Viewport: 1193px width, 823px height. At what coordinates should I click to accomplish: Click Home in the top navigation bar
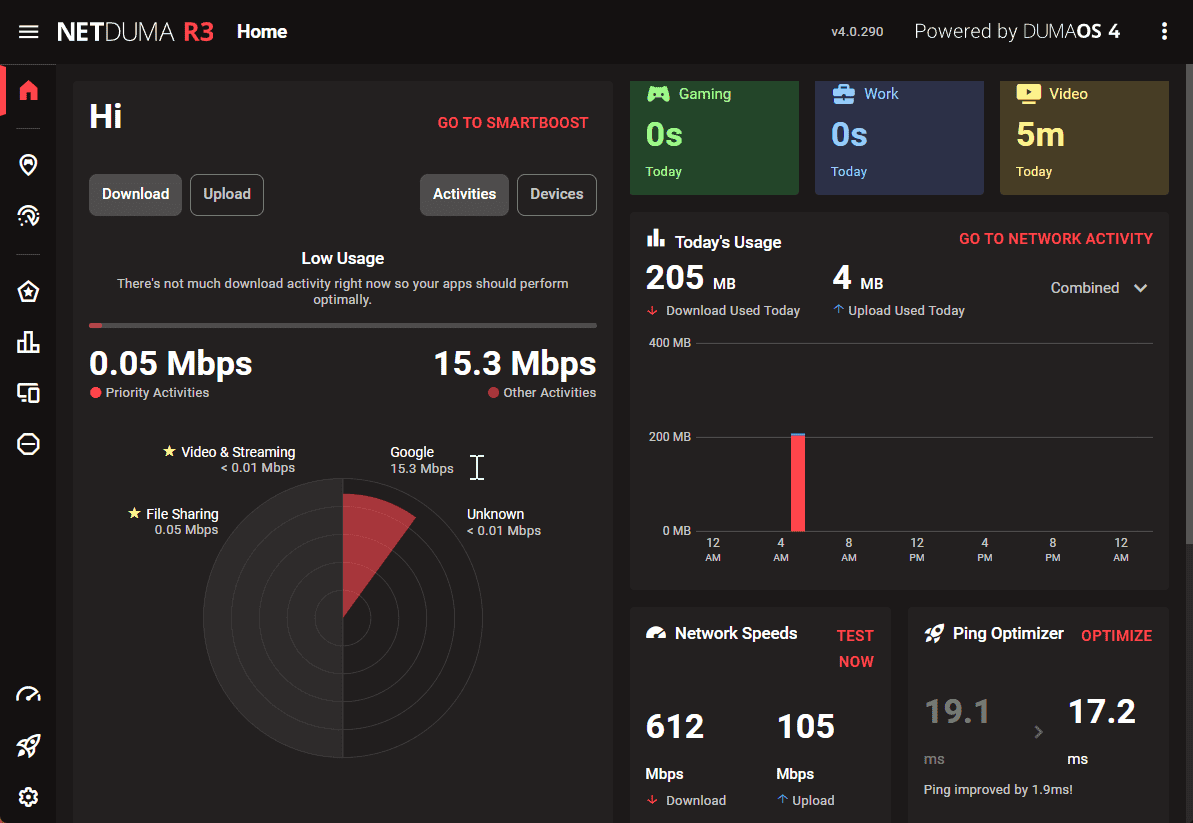[x=261, y=31]
